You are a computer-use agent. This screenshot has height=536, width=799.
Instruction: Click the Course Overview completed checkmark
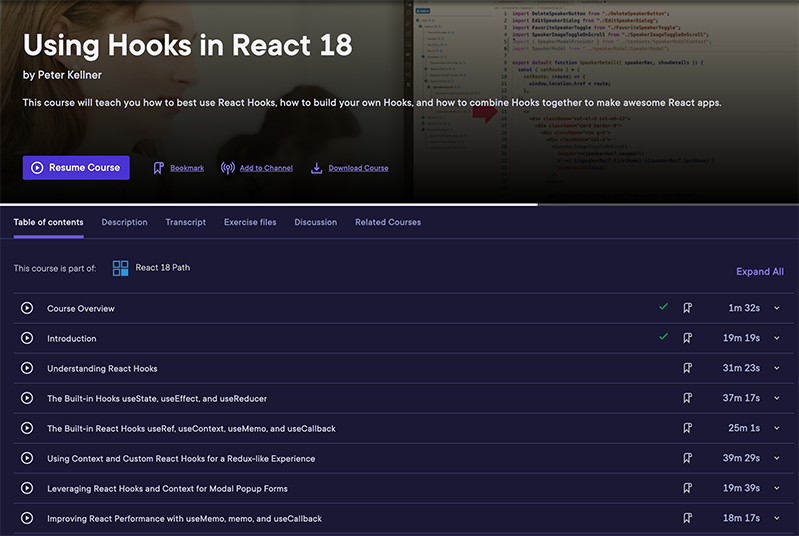click(x=663, y=307)
